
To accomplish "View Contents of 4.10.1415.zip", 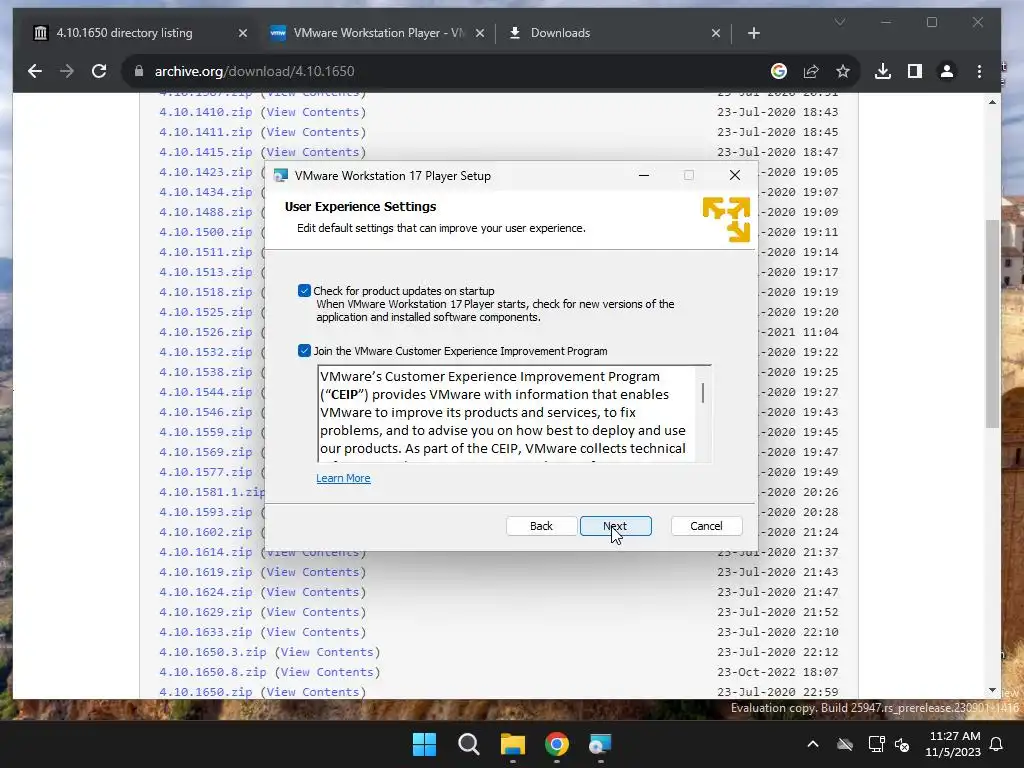I will tap(313, 152).
